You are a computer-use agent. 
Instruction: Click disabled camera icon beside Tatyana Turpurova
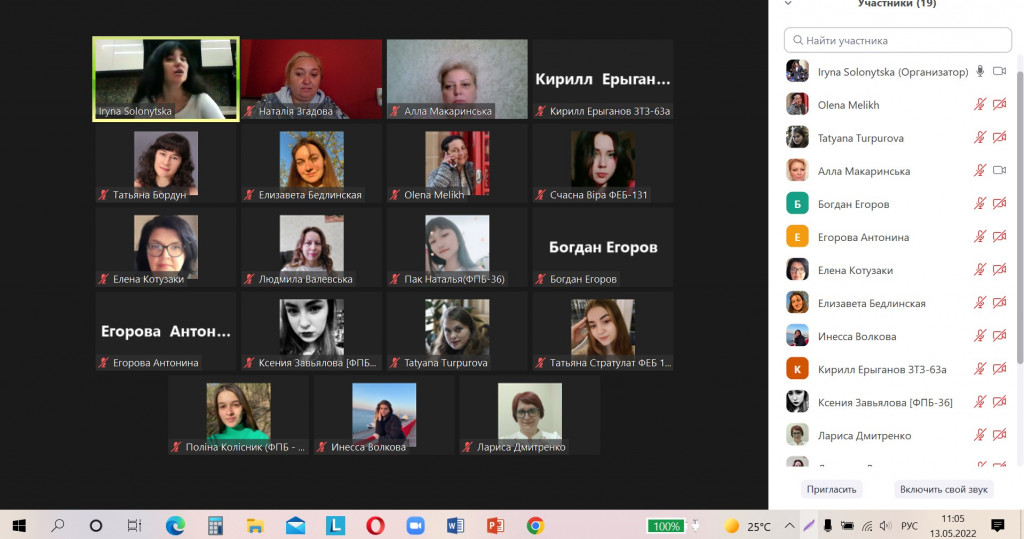998,138
